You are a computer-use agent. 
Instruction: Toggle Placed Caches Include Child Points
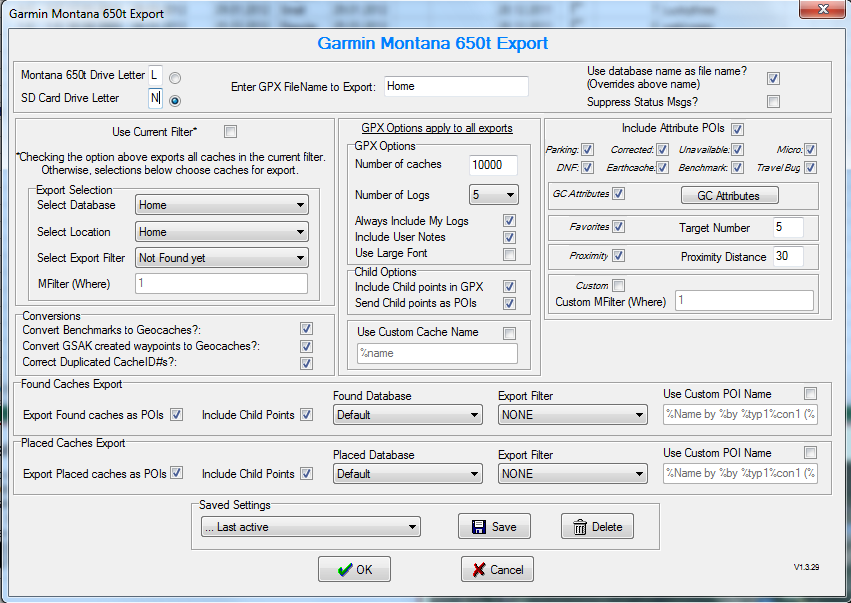click(x=306, y=473)
